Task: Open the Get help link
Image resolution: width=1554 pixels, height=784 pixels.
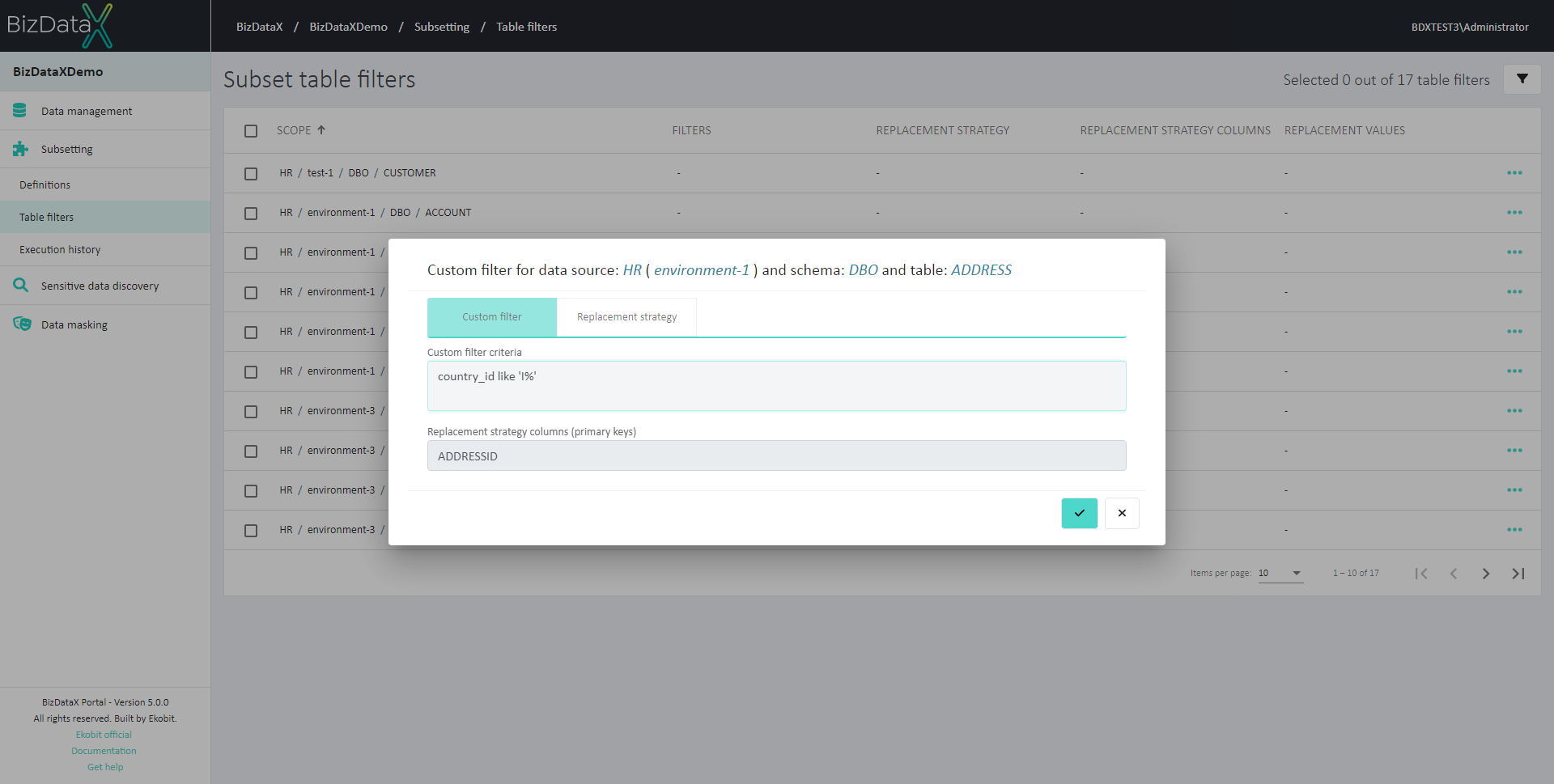Action: coord(105,767)
